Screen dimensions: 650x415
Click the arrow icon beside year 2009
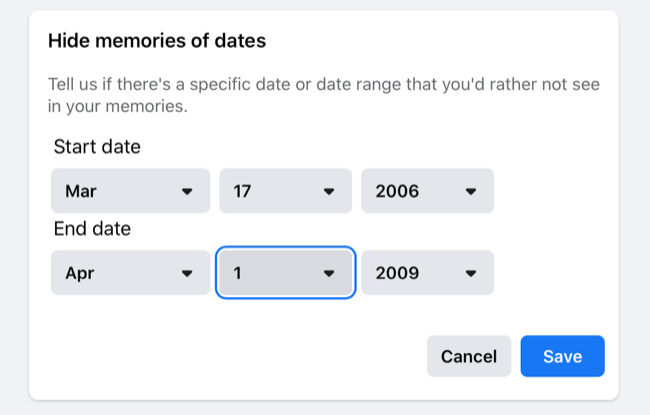point(471,273)
